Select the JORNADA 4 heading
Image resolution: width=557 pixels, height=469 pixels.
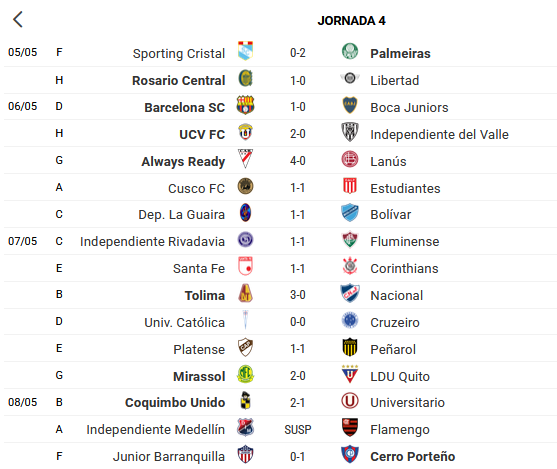click(351, 21)
